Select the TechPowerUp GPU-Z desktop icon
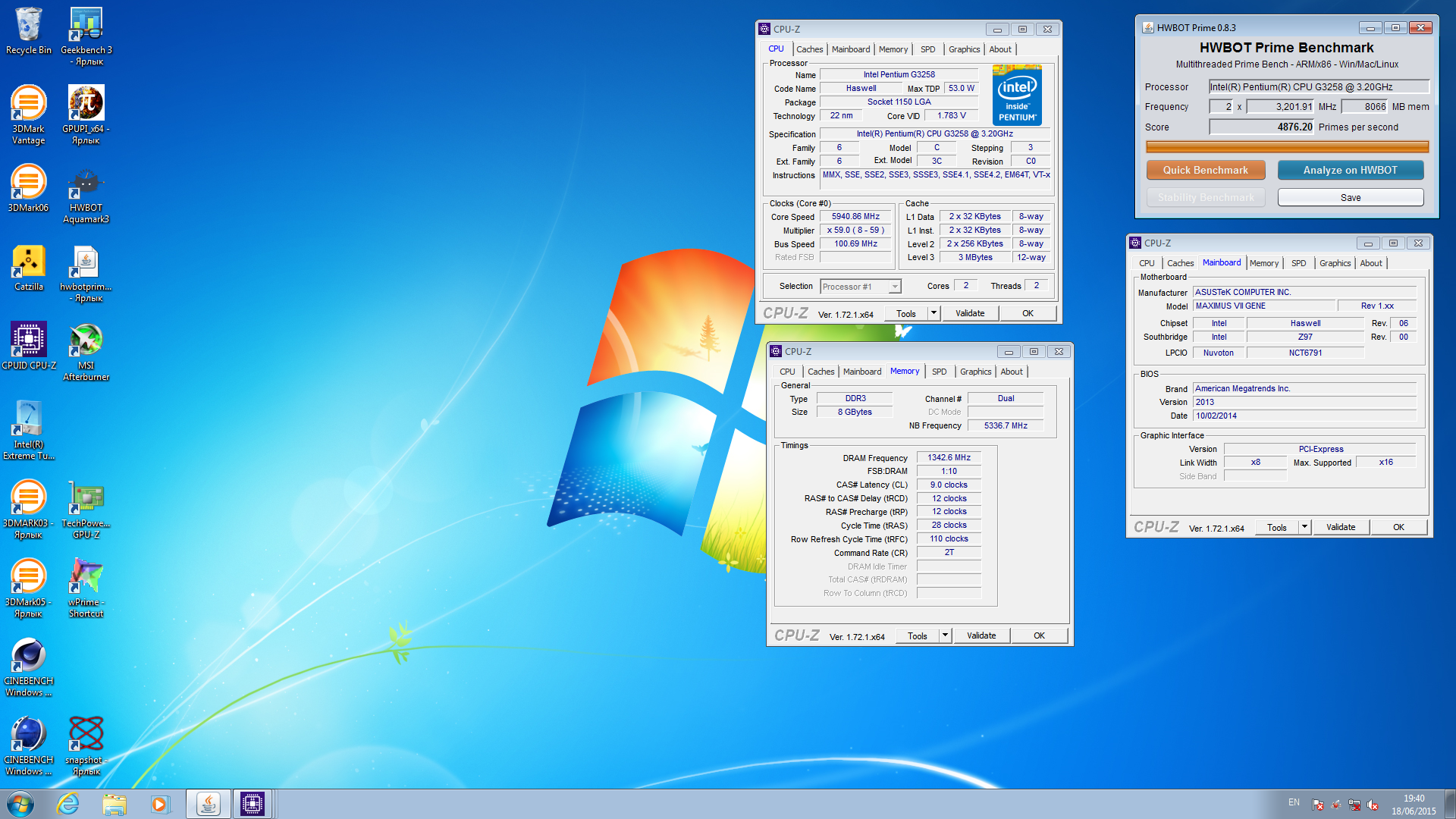 (86, 510)
